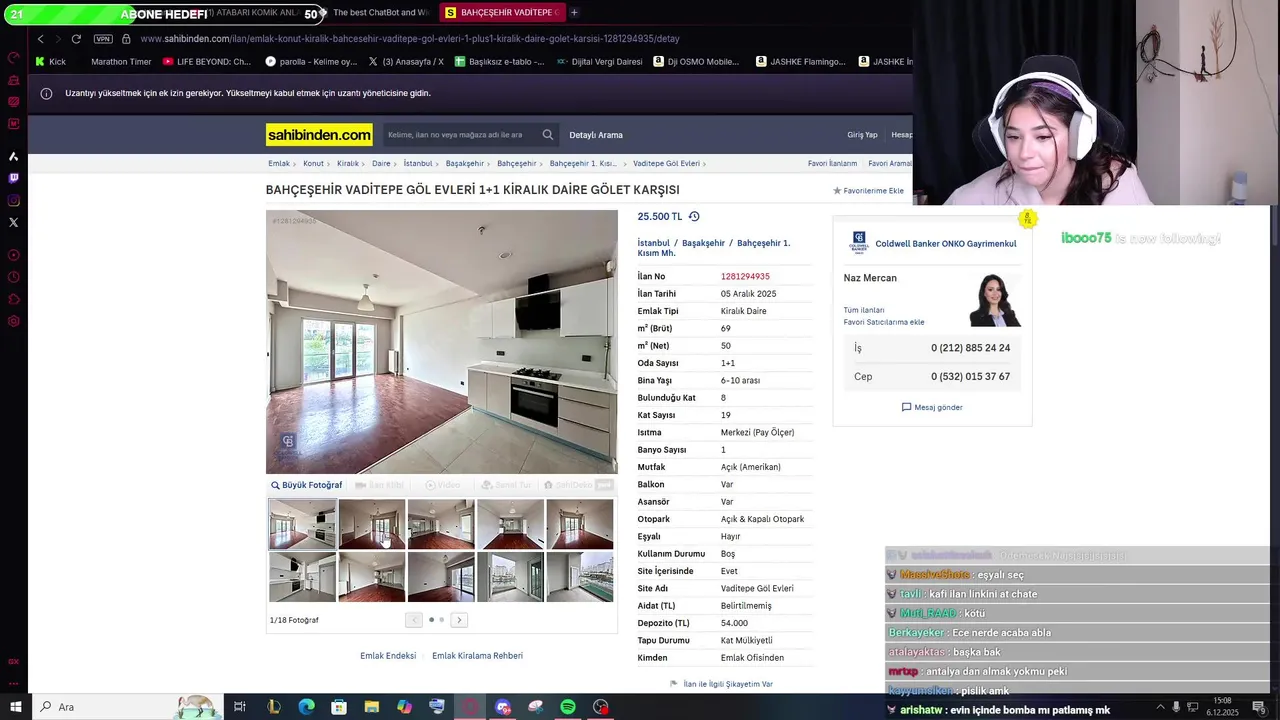The image size is (1280, 720).
Task: Add listing via Favorilerime Ekle star
Action: (x=868, y=190)
